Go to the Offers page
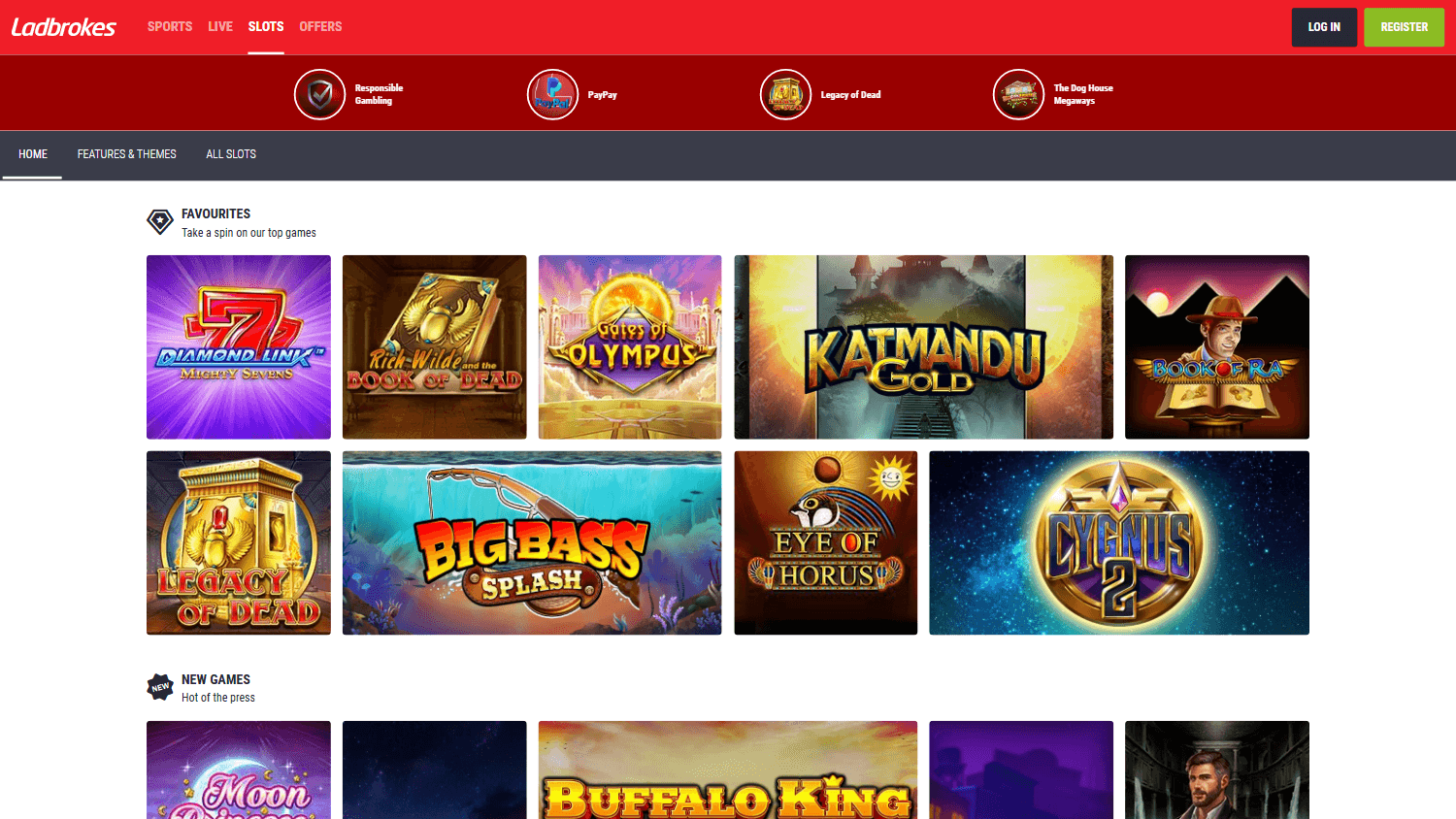 click(x=320, y=26)
